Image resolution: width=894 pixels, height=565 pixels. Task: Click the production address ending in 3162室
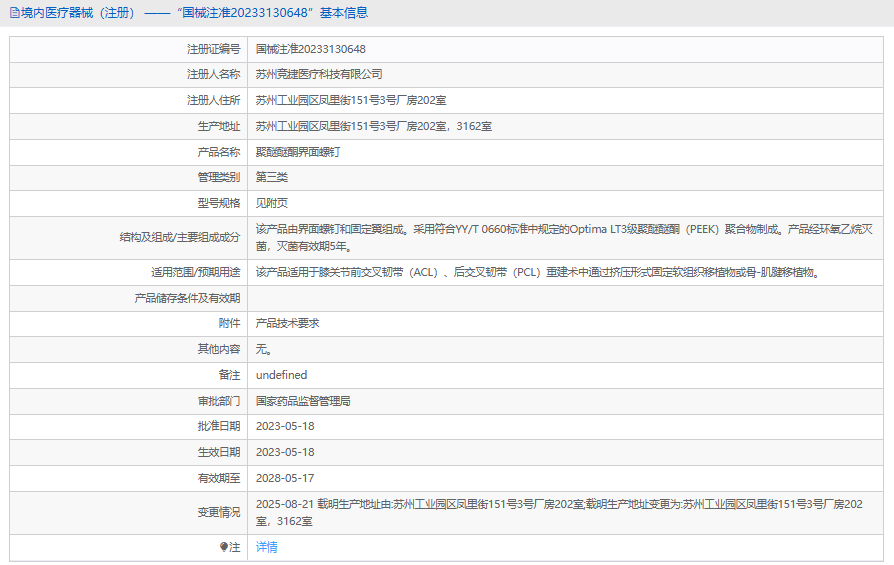tap(373, 127)
